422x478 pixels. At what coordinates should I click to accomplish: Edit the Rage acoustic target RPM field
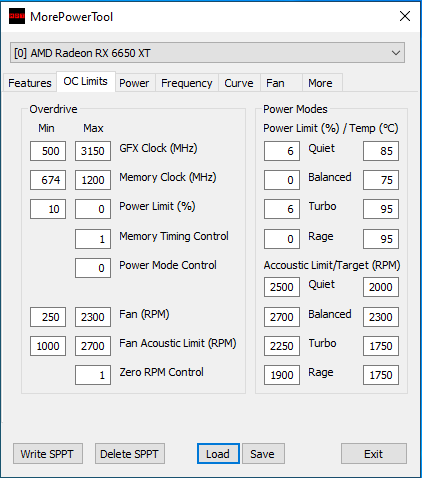point(381,375)
